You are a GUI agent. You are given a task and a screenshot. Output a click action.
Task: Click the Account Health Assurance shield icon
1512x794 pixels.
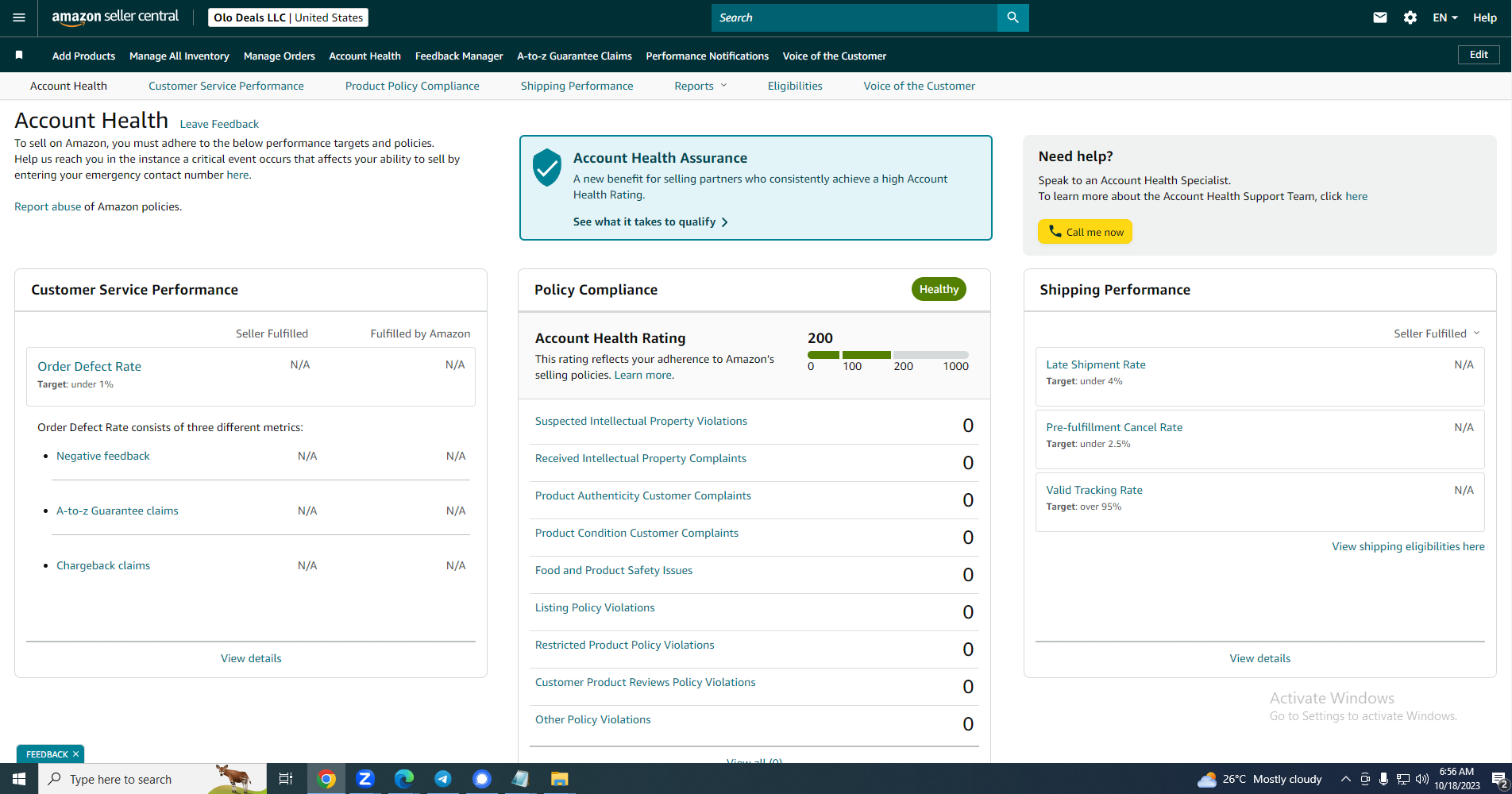[x=547, y=168]
